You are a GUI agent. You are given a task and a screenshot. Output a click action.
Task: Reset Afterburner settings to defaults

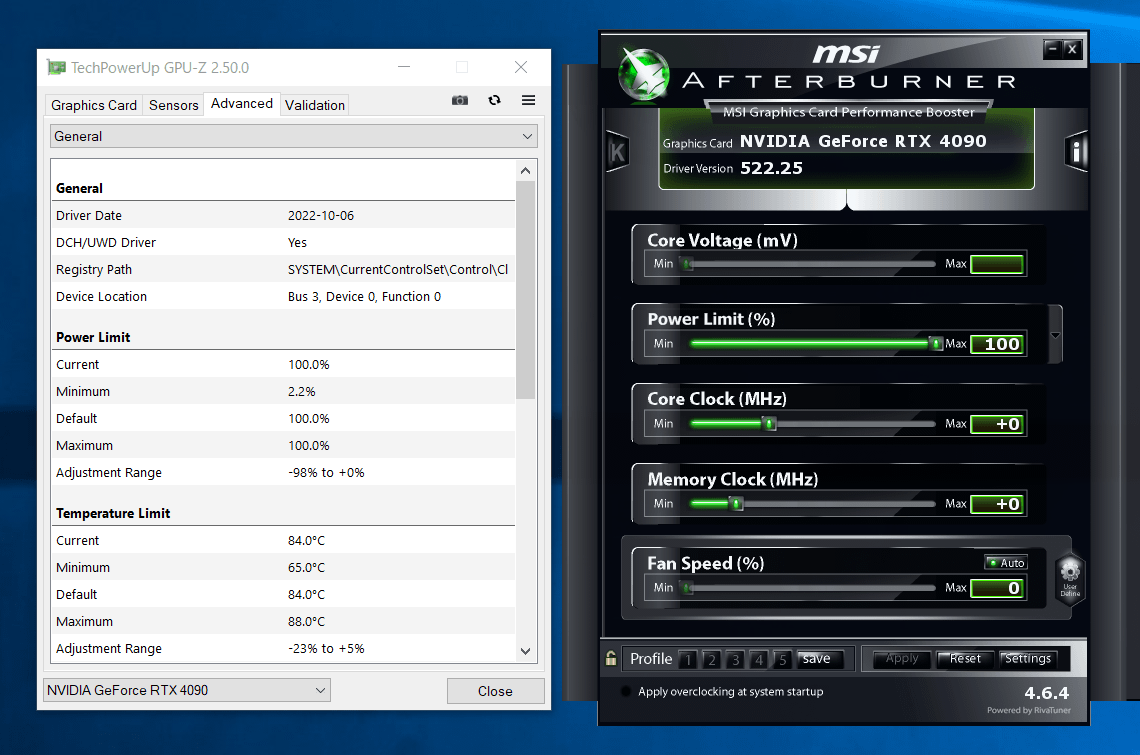pos(966,659)
